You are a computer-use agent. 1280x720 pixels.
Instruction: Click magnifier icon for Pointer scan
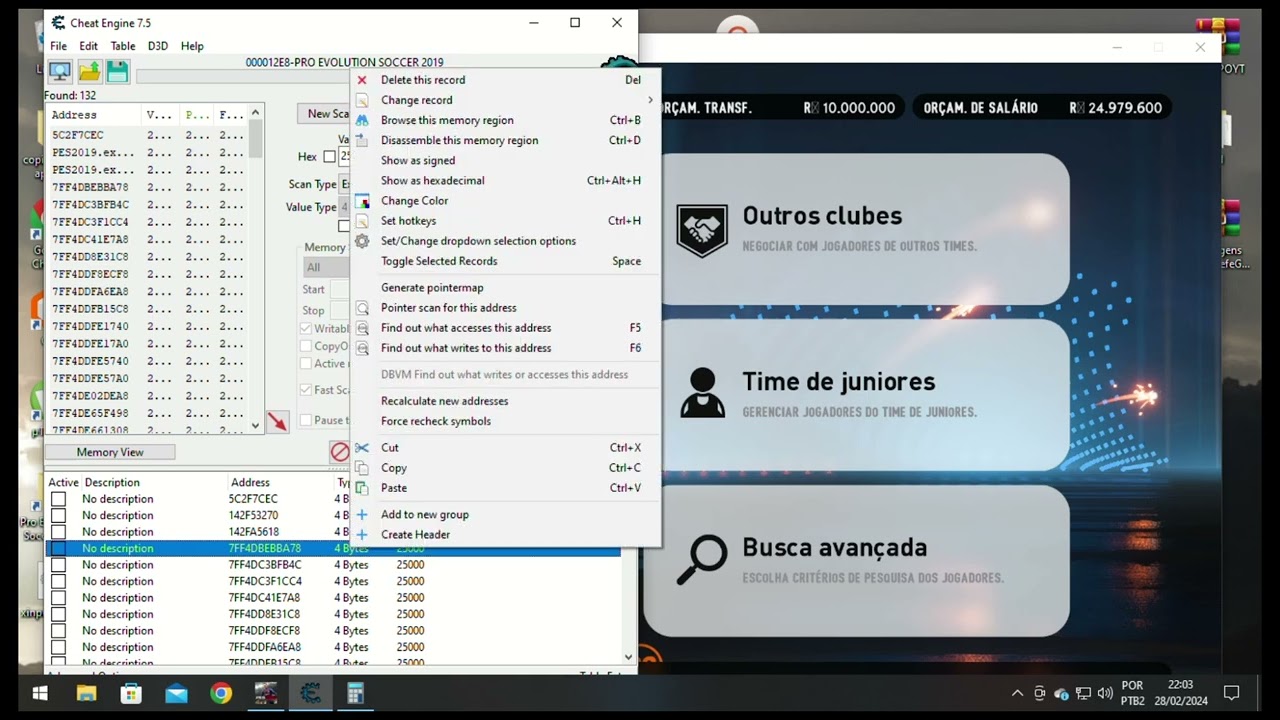362,308
